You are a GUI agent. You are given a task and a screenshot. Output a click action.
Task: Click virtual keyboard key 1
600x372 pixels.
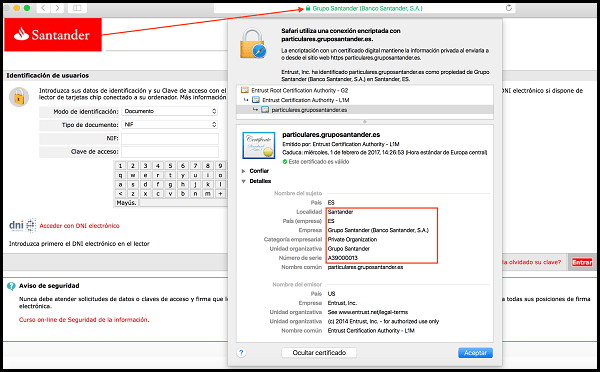[120, 166]
